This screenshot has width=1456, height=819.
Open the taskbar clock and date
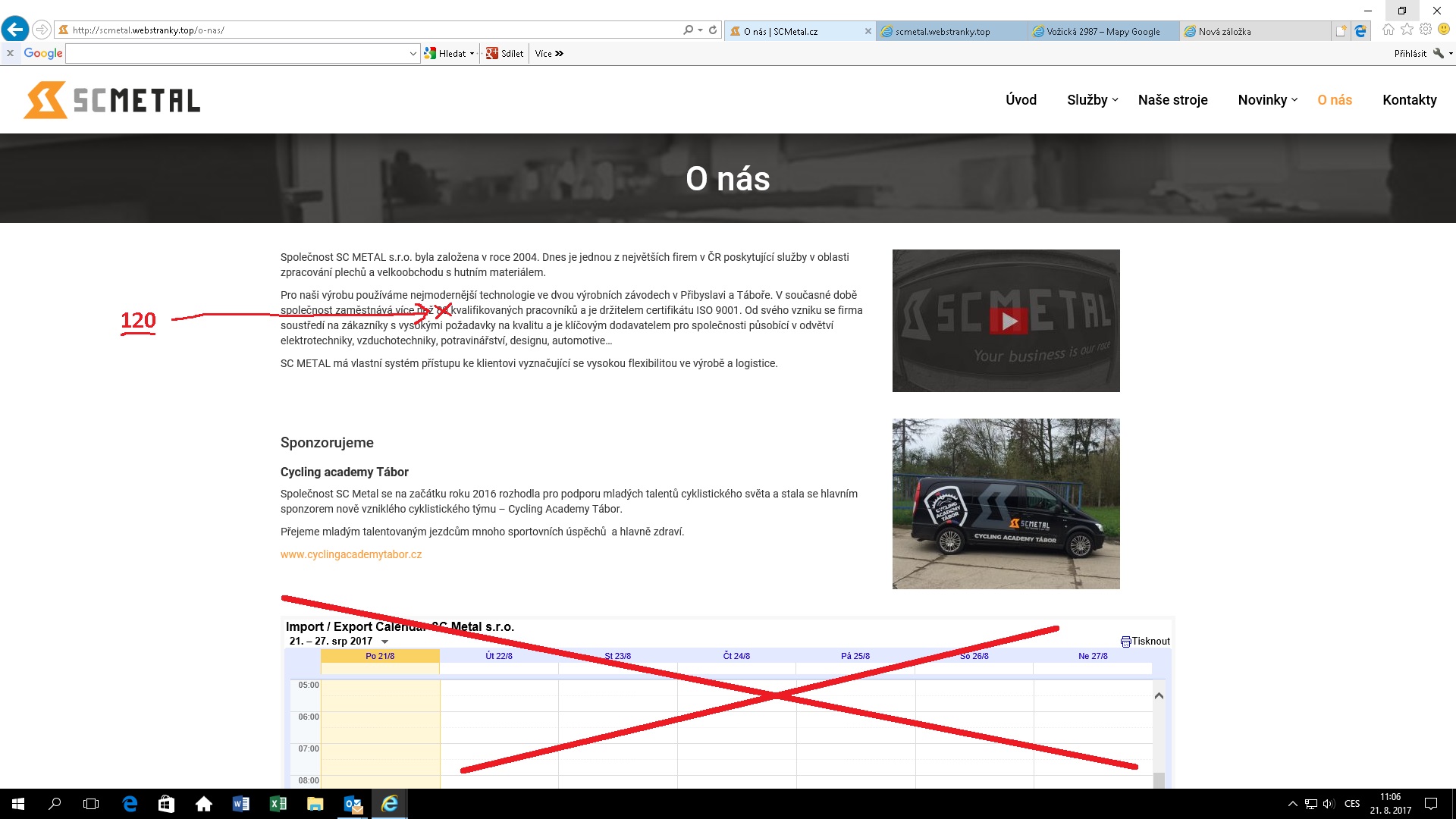pos(1391,804)
